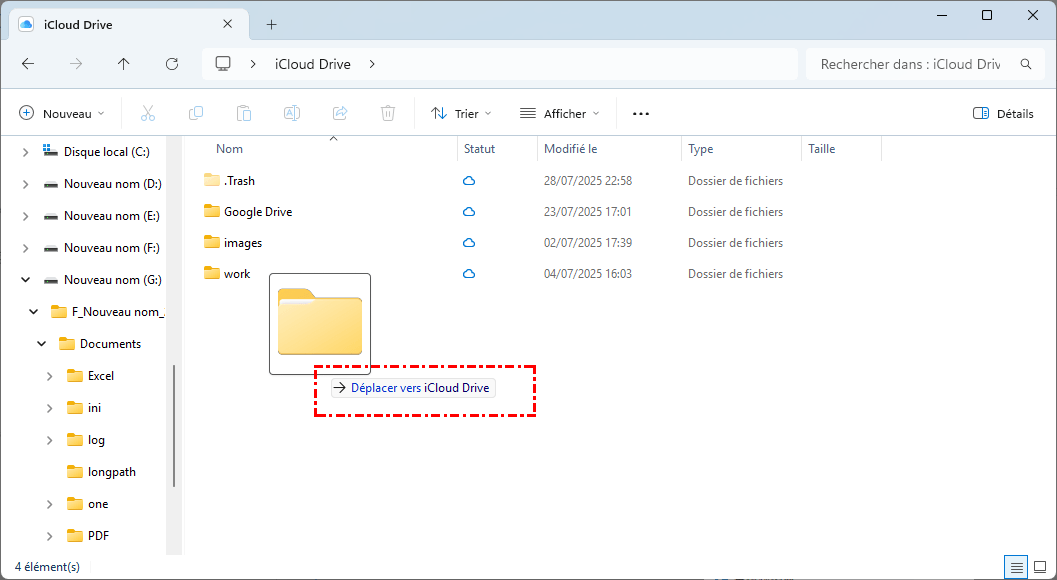Click the Paste clipboard icon
The height and width of the screenshot is (580, 1057).
pos(244,113)
